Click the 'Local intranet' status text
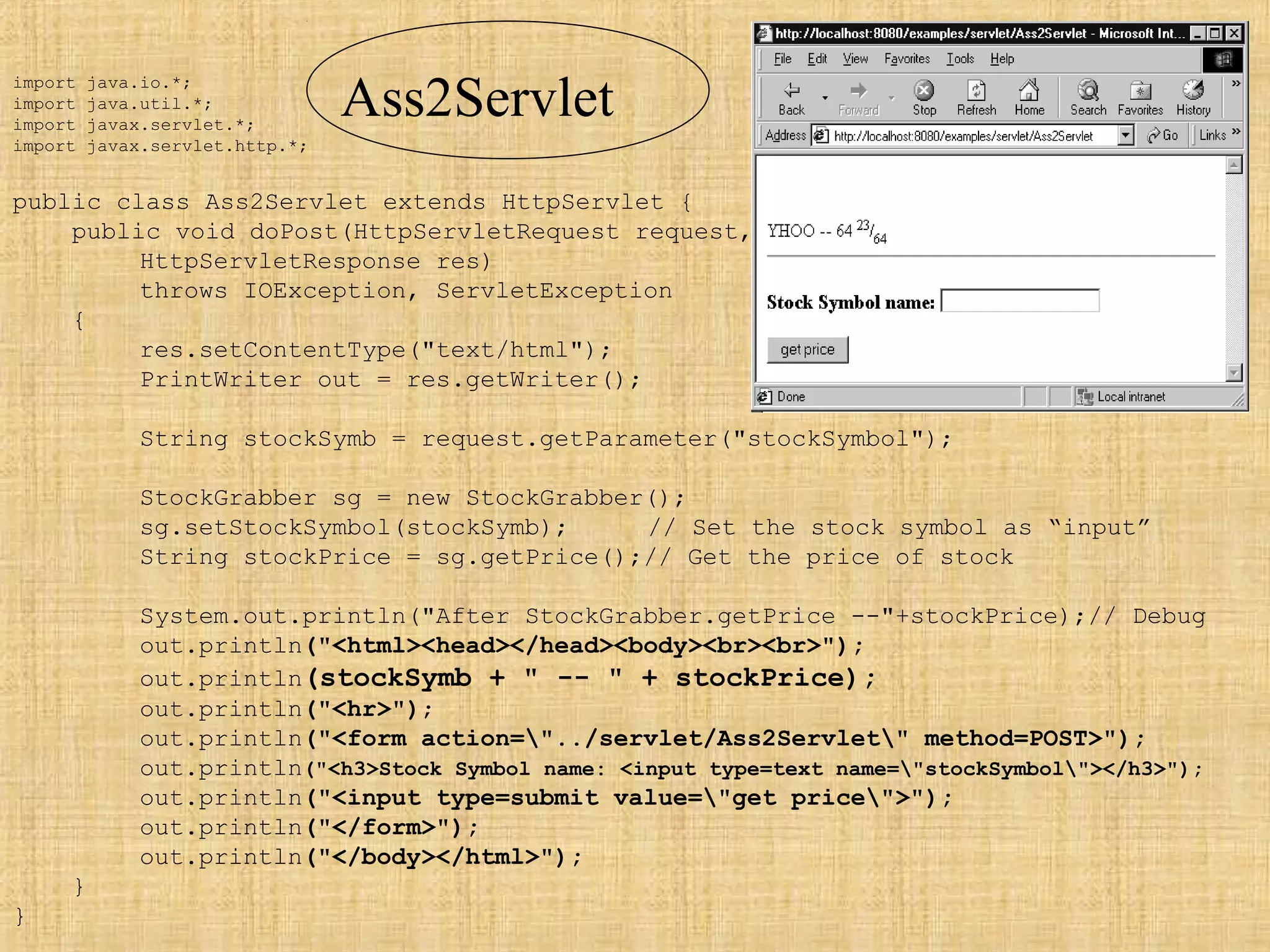1270x952 pixels. tap(1131, 397)
